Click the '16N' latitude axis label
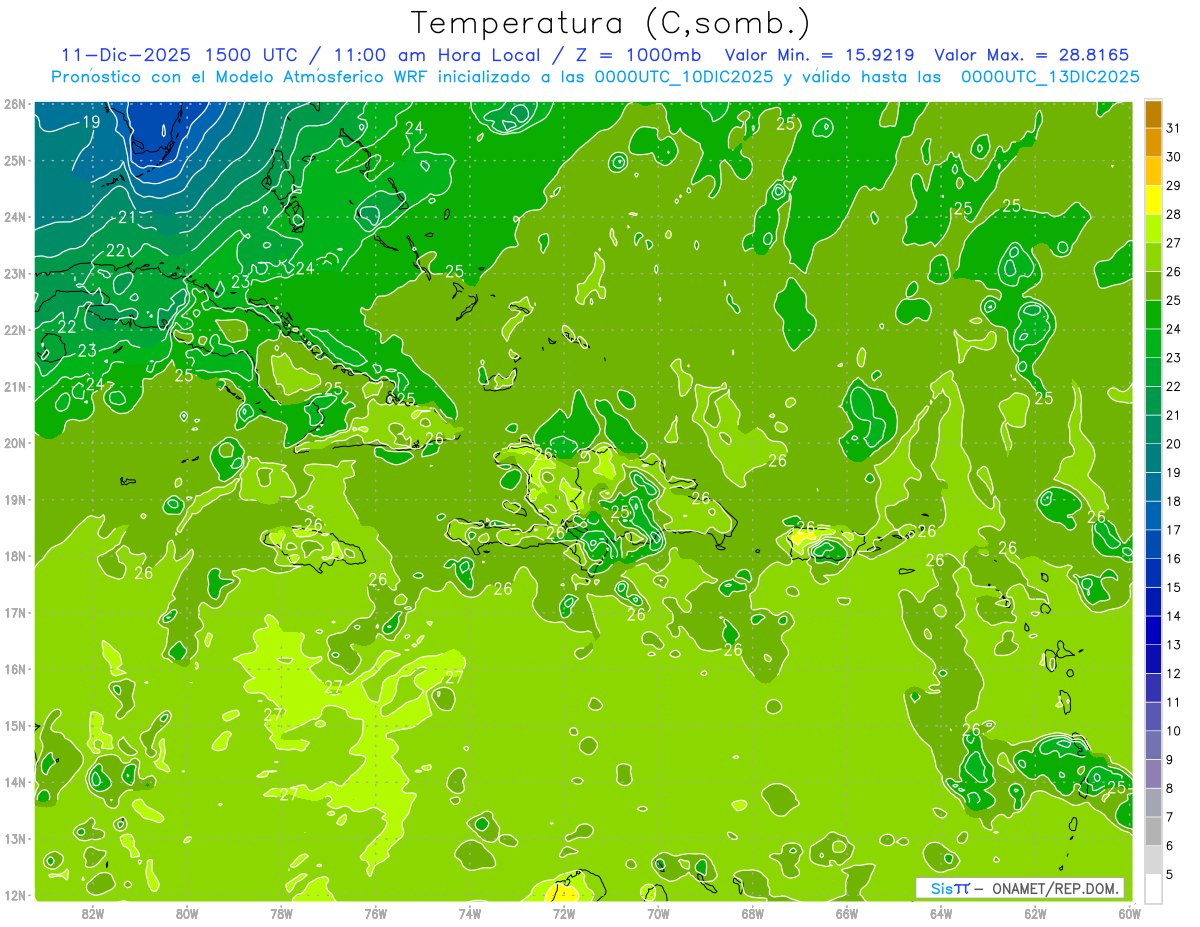Image resolution: width=1200 pixels, height=927 pixels. 15,669
